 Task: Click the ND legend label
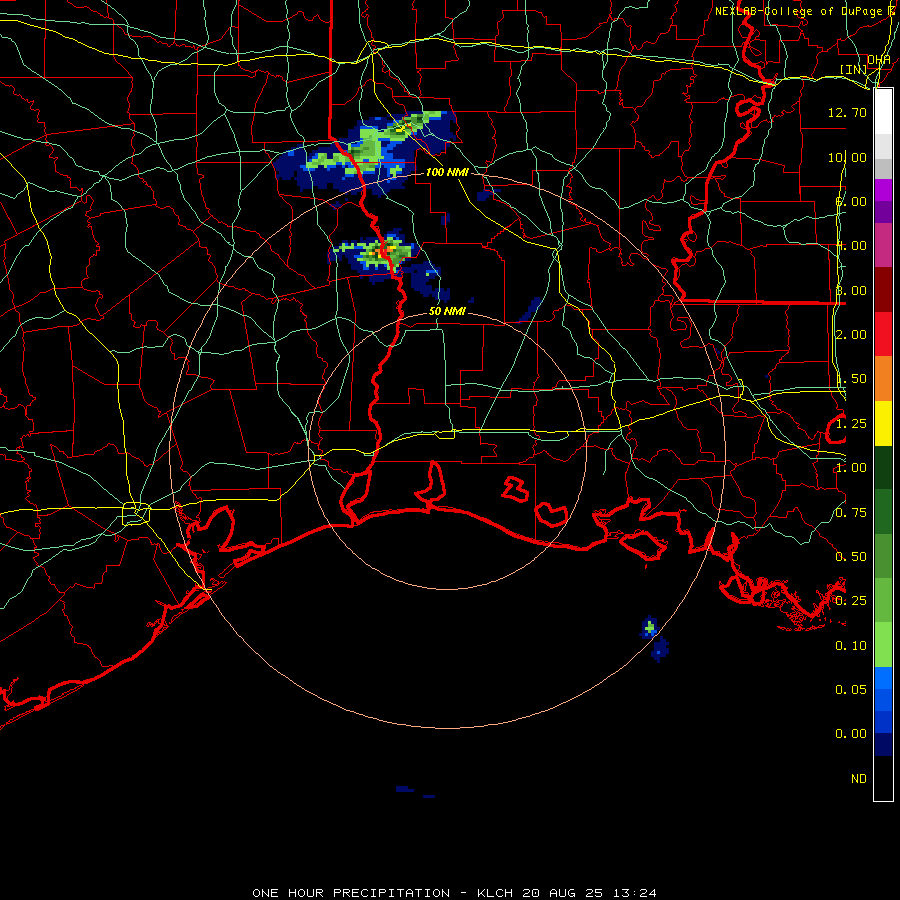click(859, 778)
